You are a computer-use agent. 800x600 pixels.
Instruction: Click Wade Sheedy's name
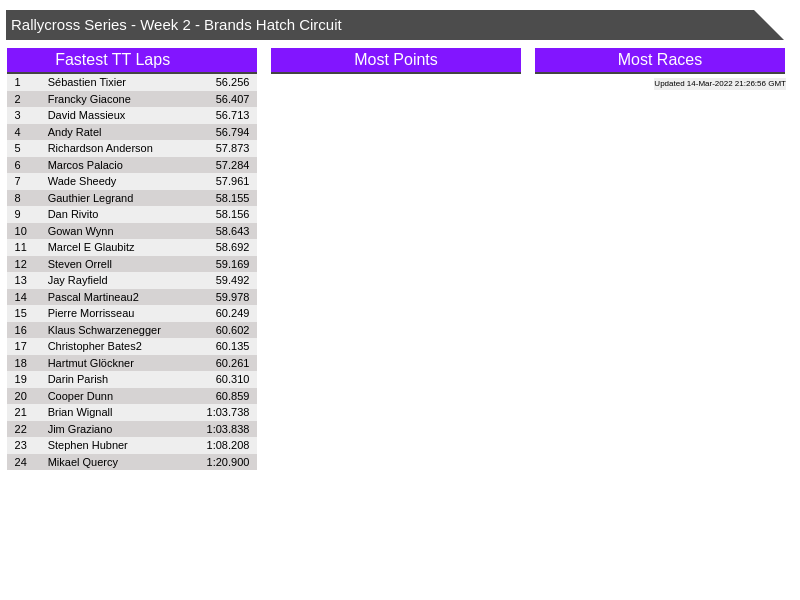click(x=82, y=181)
